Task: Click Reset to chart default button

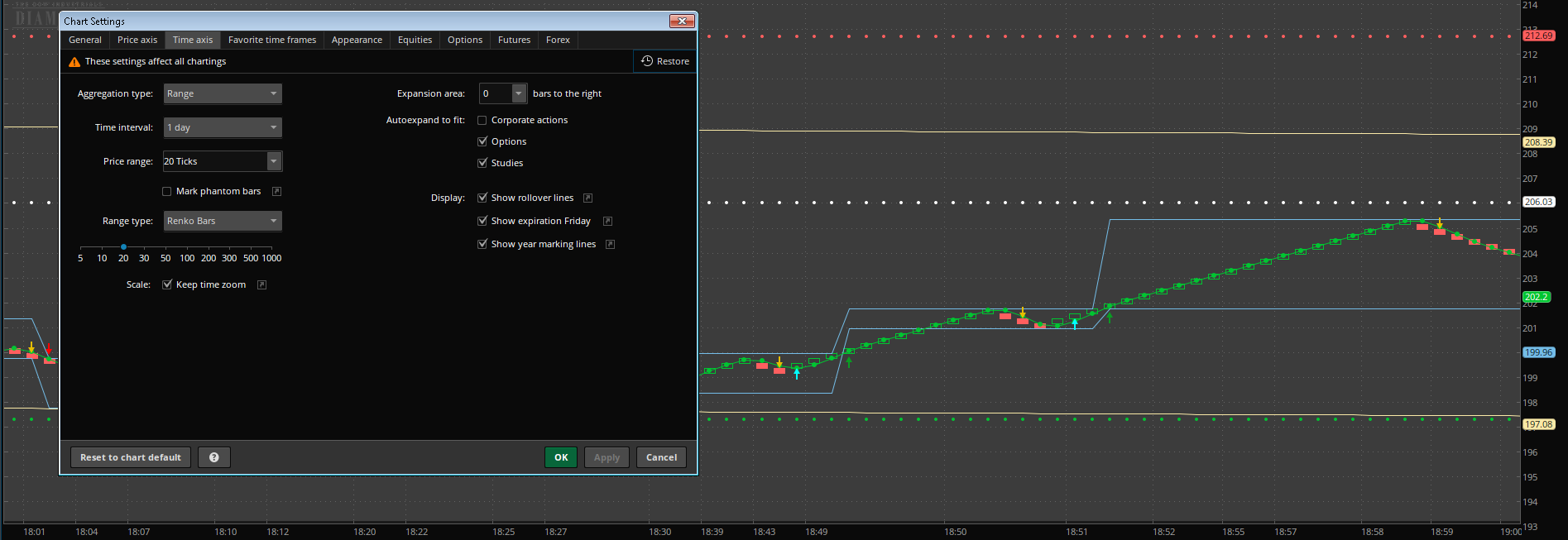Action: (x=131, y=457)
